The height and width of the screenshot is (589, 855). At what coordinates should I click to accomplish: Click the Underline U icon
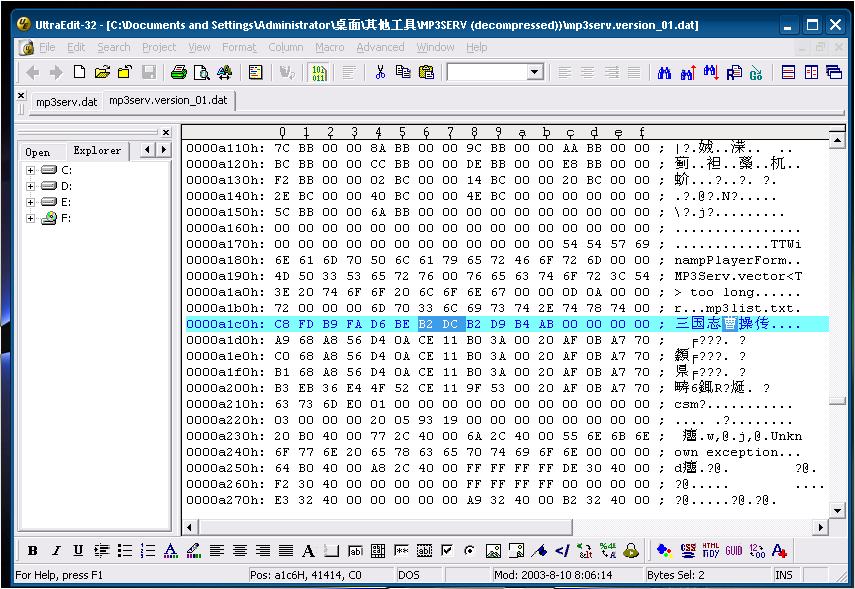(78, 551)
